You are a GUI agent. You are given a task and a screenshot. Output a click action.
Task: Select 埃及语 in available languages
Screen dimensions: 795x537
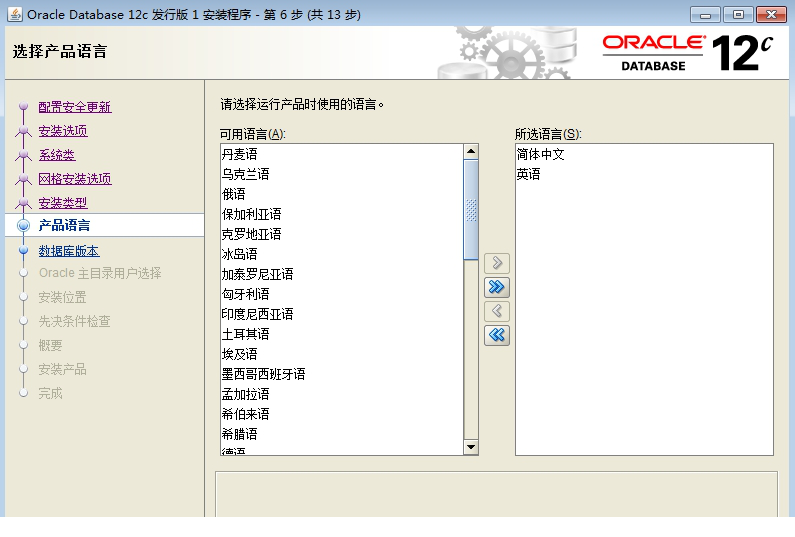coord(342,354)
